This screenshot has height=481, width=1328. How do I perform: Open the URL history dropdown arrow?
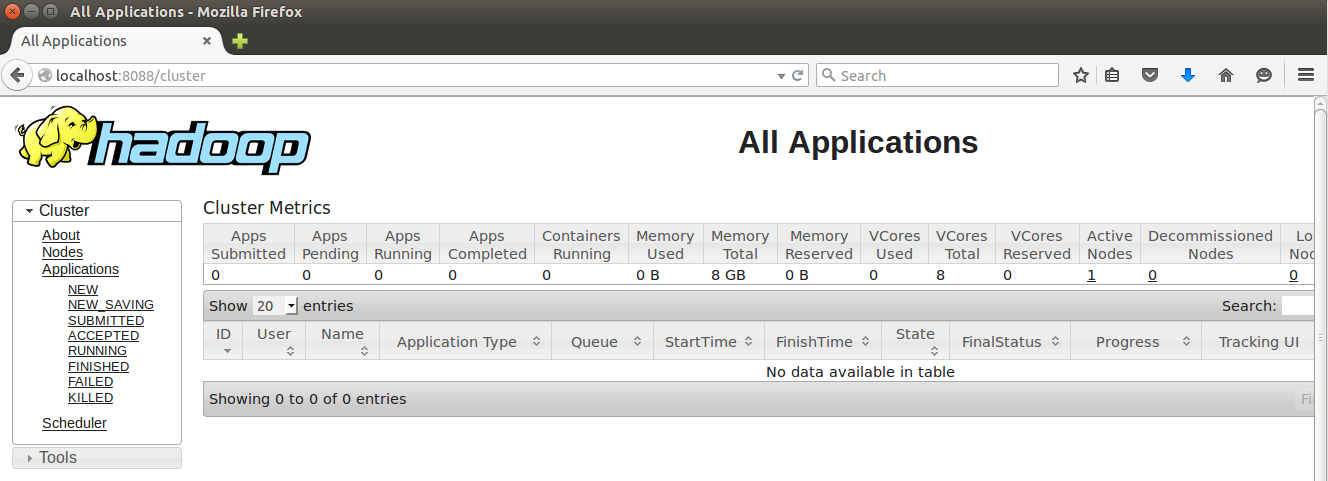tap(782, 76)
